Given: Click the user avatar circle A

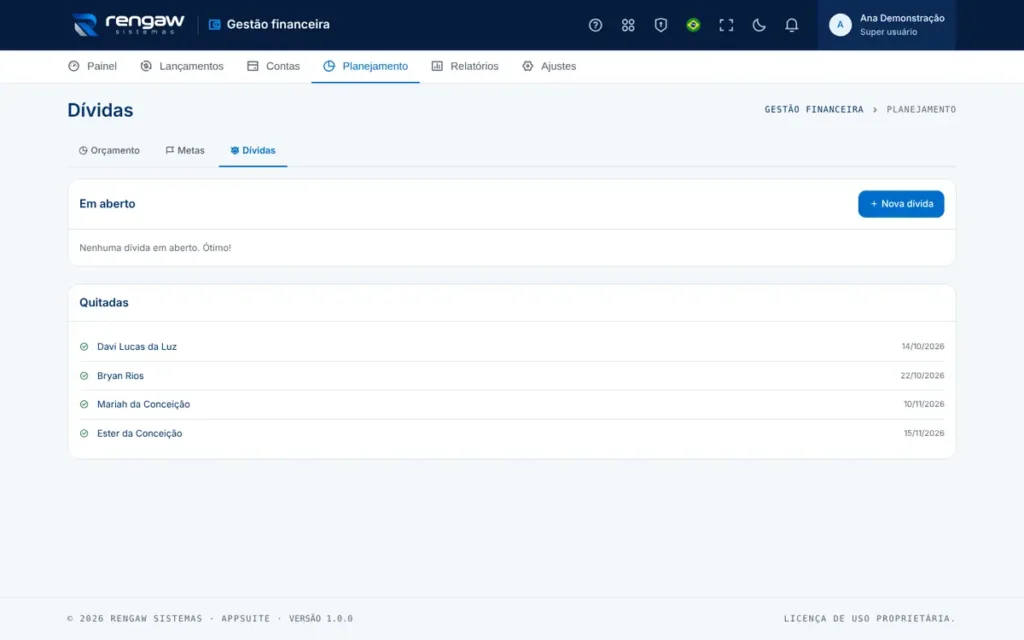Looking at the screenshot, I should [x=840, y=25].
